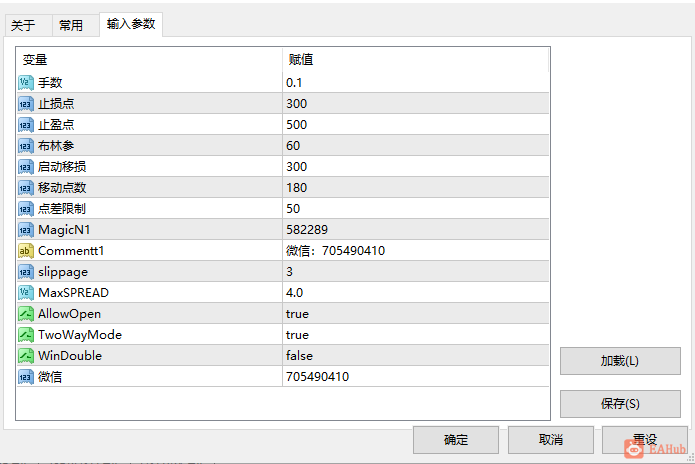Click the 赋值 column header
The image size is (695, 464).
pyautogui.click(x=415, y=59)
